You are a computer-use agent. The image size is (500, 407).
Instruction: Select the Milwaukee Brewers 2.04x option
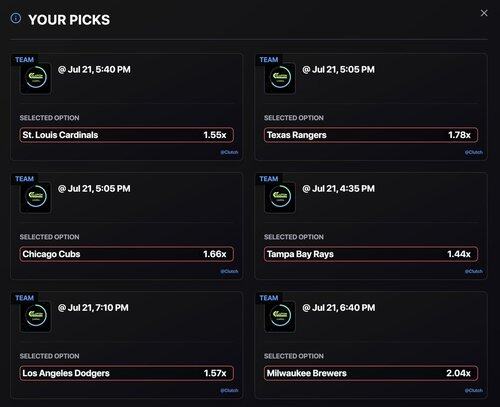[371, 373]
